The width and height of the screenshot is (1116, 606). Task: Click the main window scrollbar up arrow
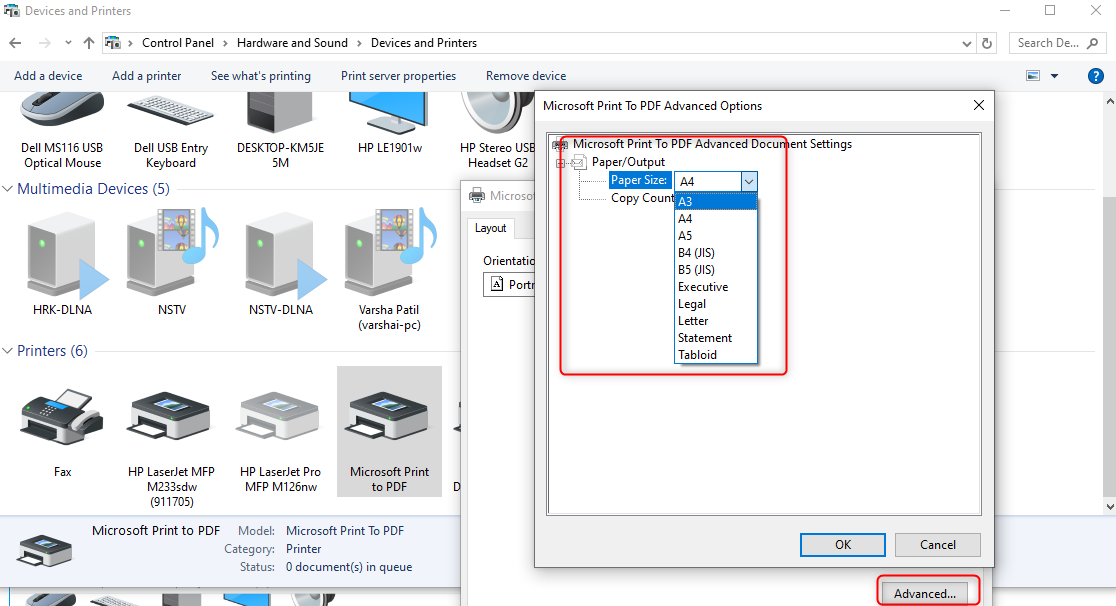[1110, 101]
